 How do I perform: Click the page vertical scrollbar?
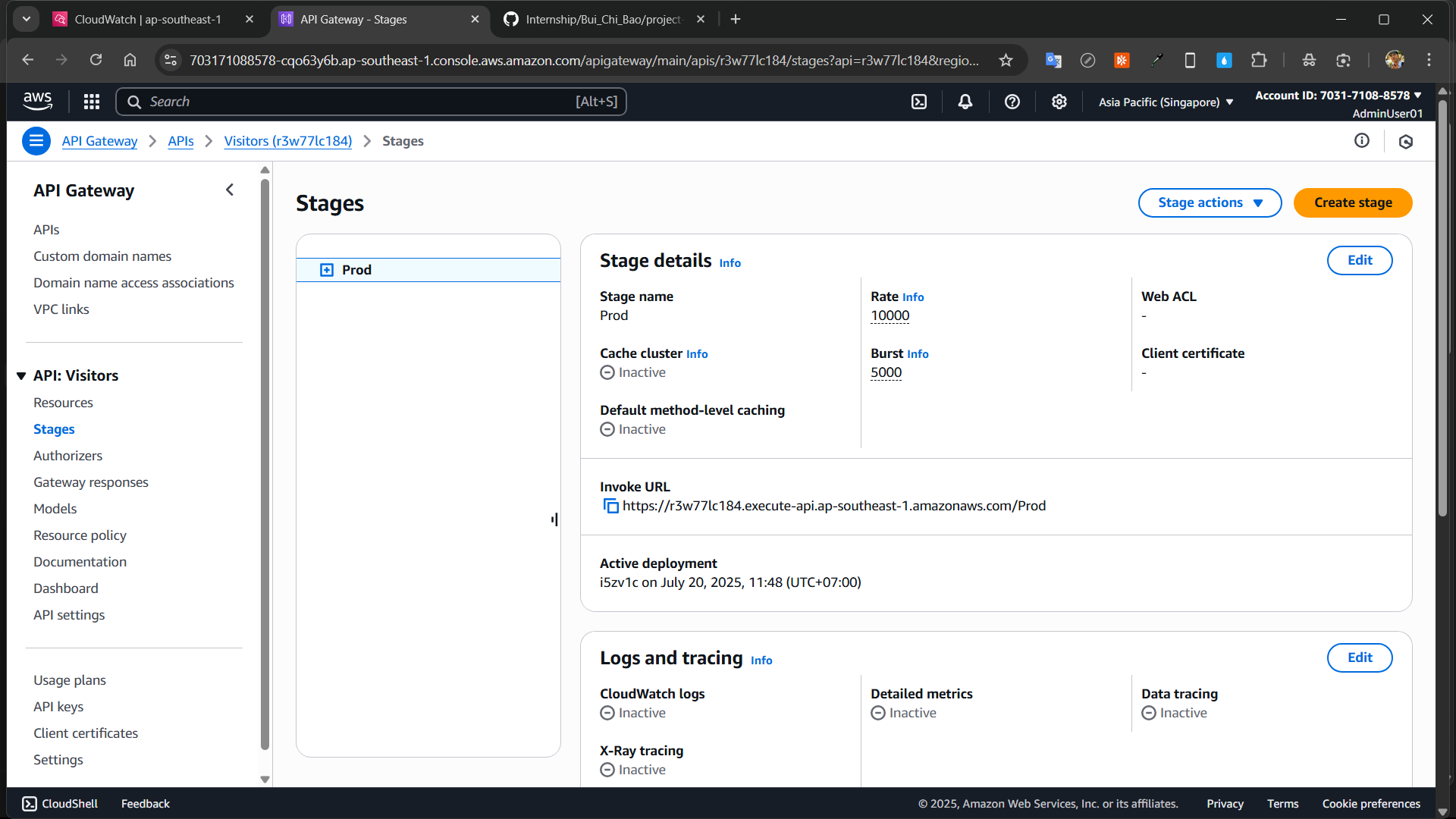tap(1442, 307)
